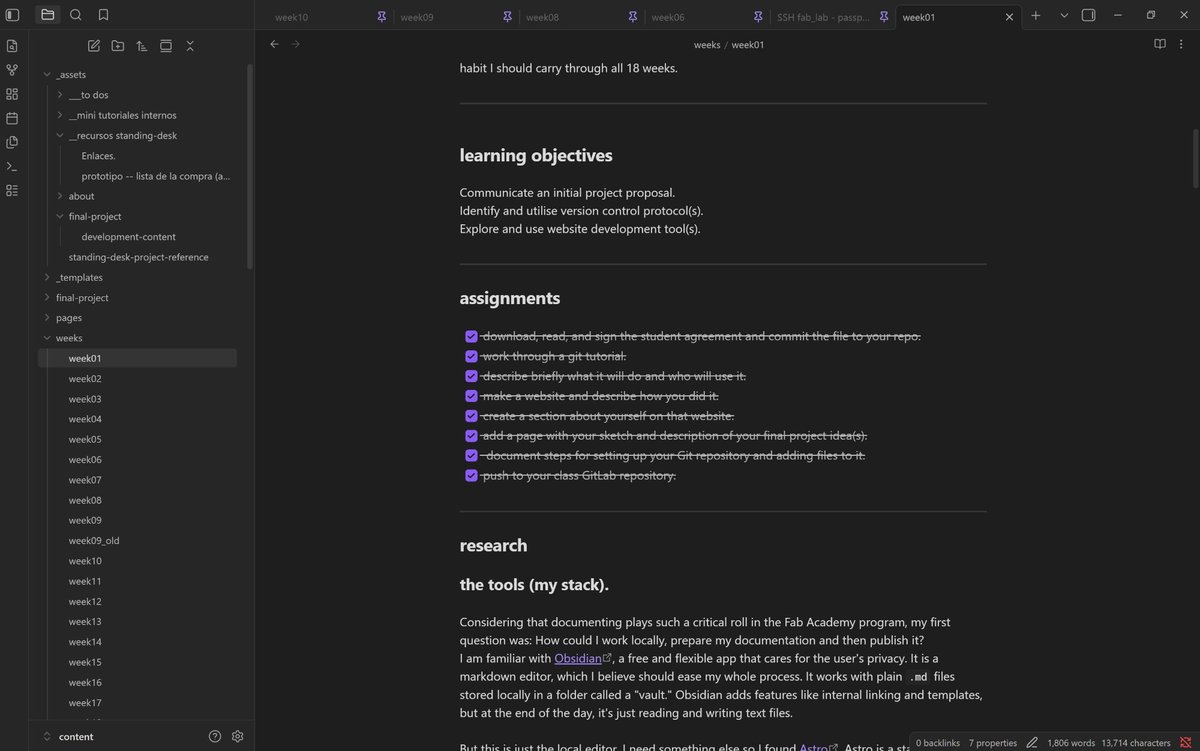
Task: Create a new folder in the file explorer
Action: (118, 46)
